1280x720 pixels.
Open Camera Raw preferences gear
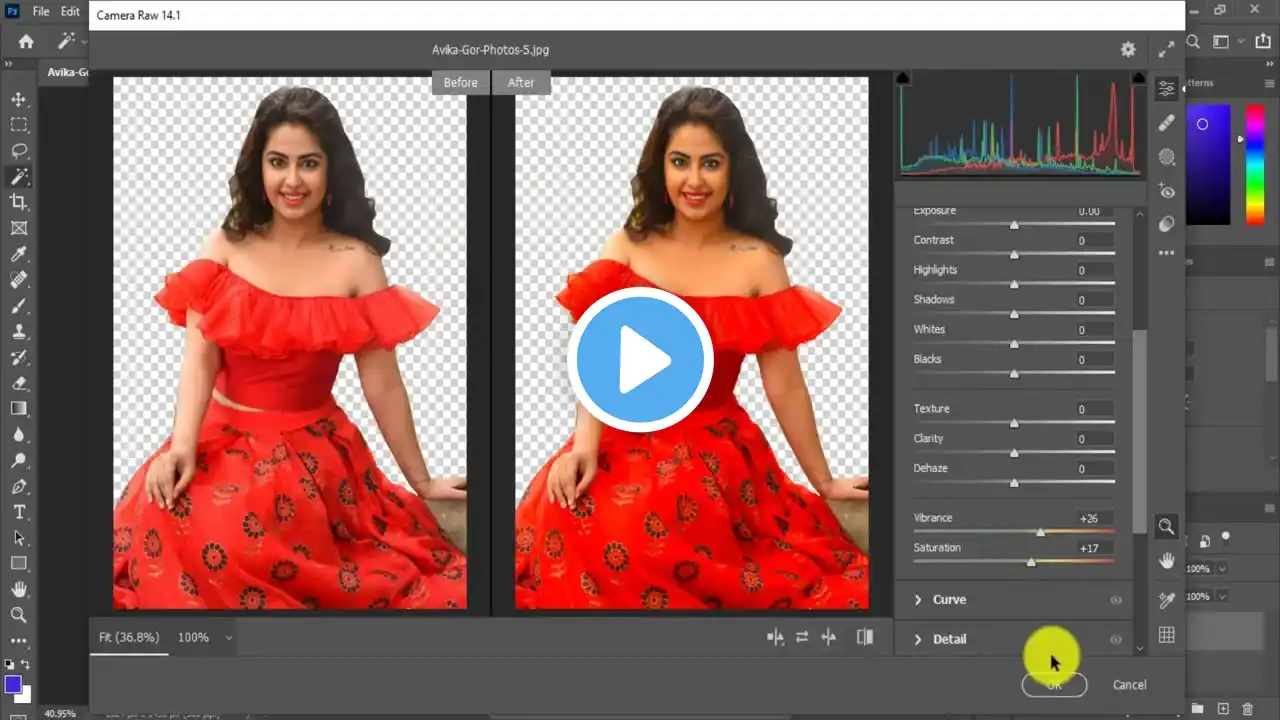tap(1128, 49)
